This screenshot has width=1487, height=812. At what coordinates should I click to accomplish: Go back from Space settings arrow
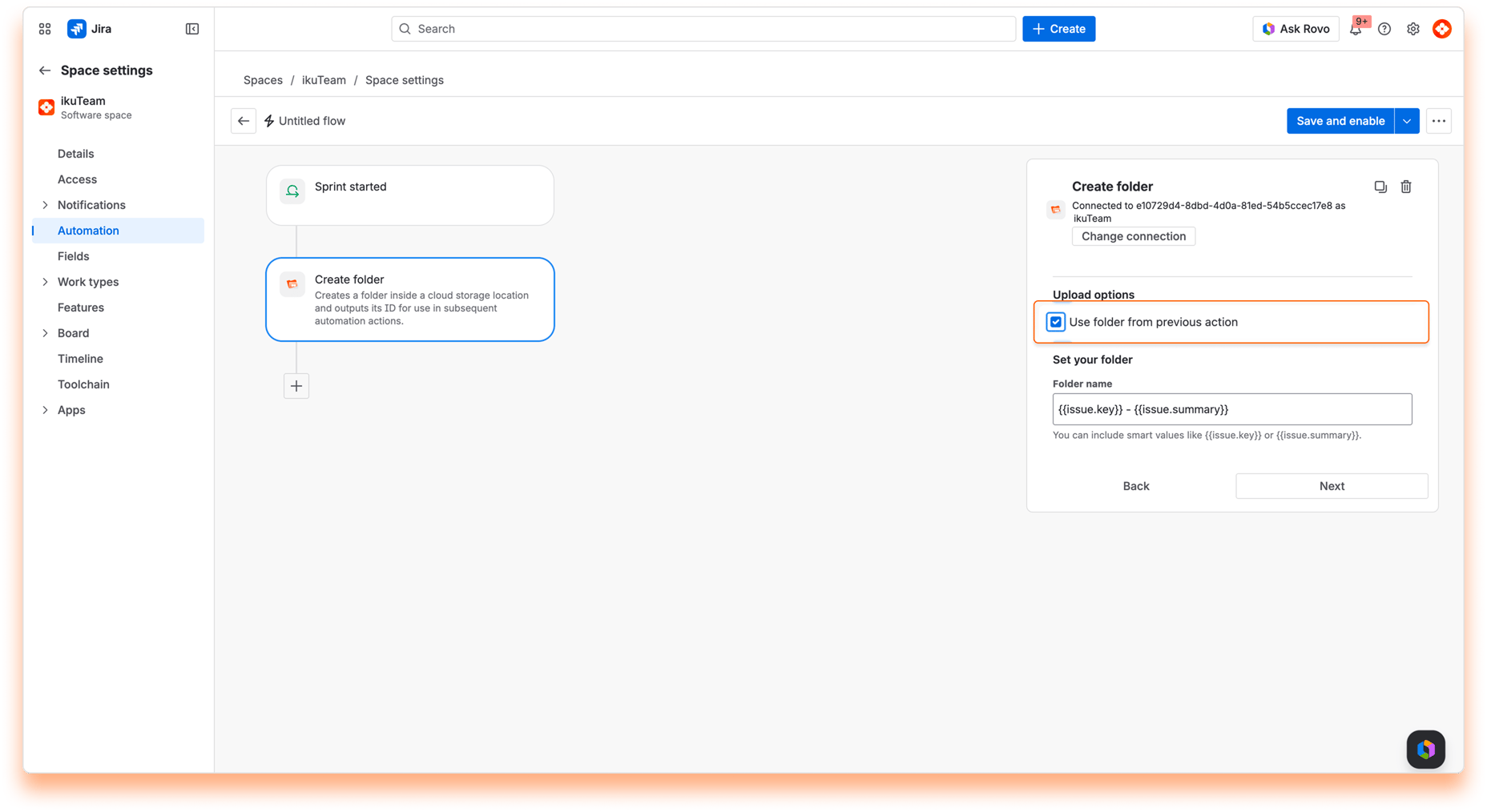point(45,70)
